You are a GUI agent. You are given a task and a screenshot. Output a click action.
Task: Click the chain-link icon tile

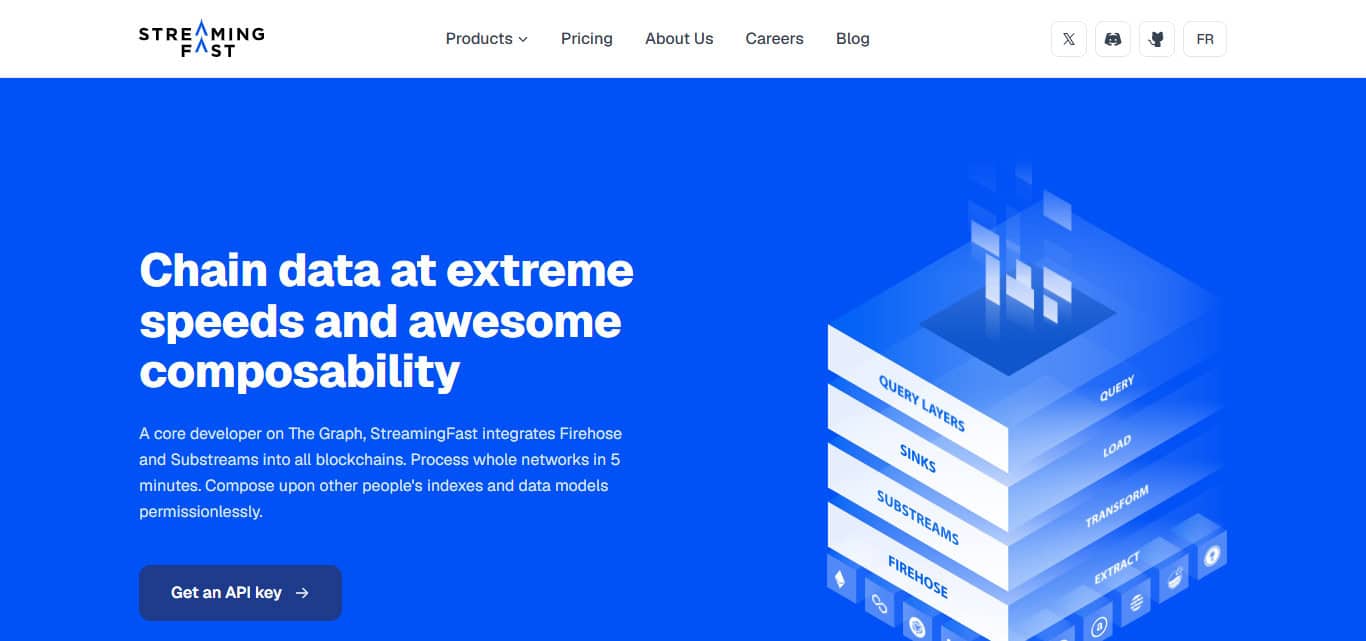[879, 603]
